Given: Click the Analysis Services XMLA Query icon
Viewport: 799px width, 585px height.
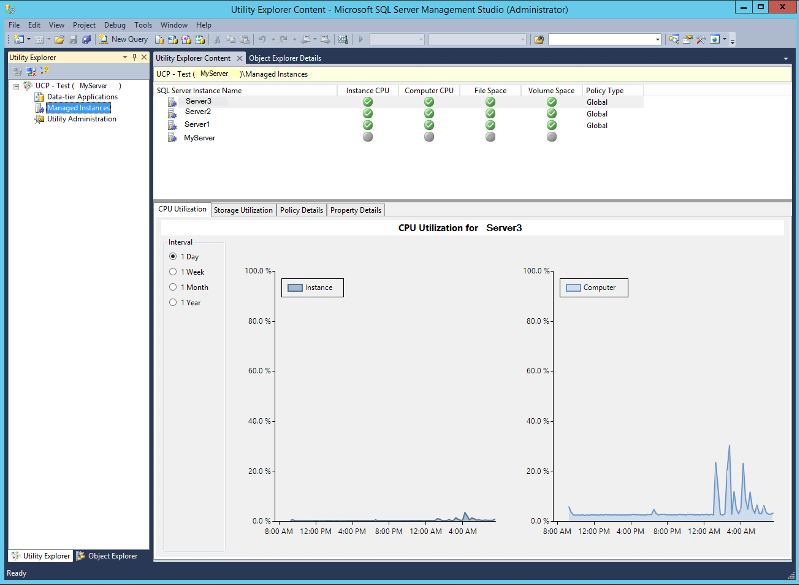Looking at the screenshot, I should (200, 39).
